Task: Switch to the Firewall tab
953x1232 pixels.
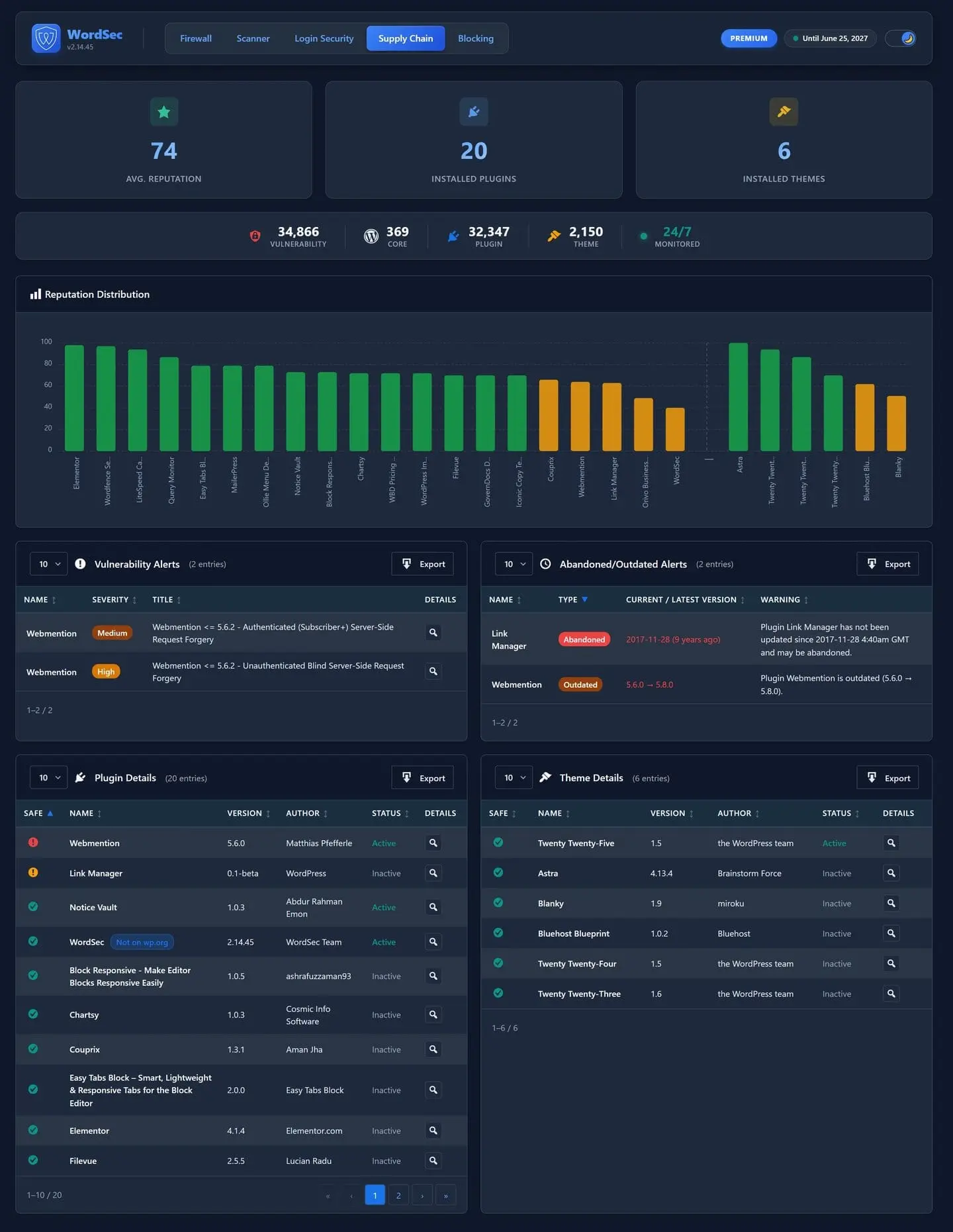Action: coord(196,38)
